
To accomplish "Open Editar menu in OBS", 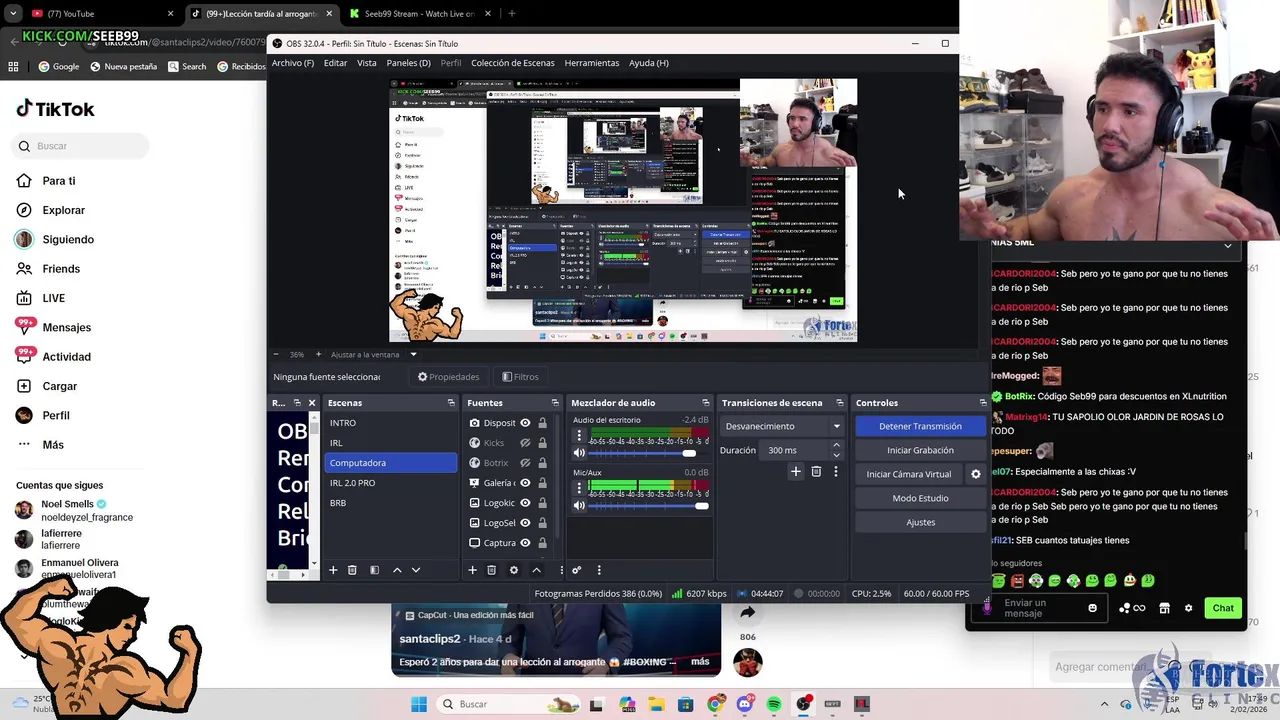I will [335, 63].
